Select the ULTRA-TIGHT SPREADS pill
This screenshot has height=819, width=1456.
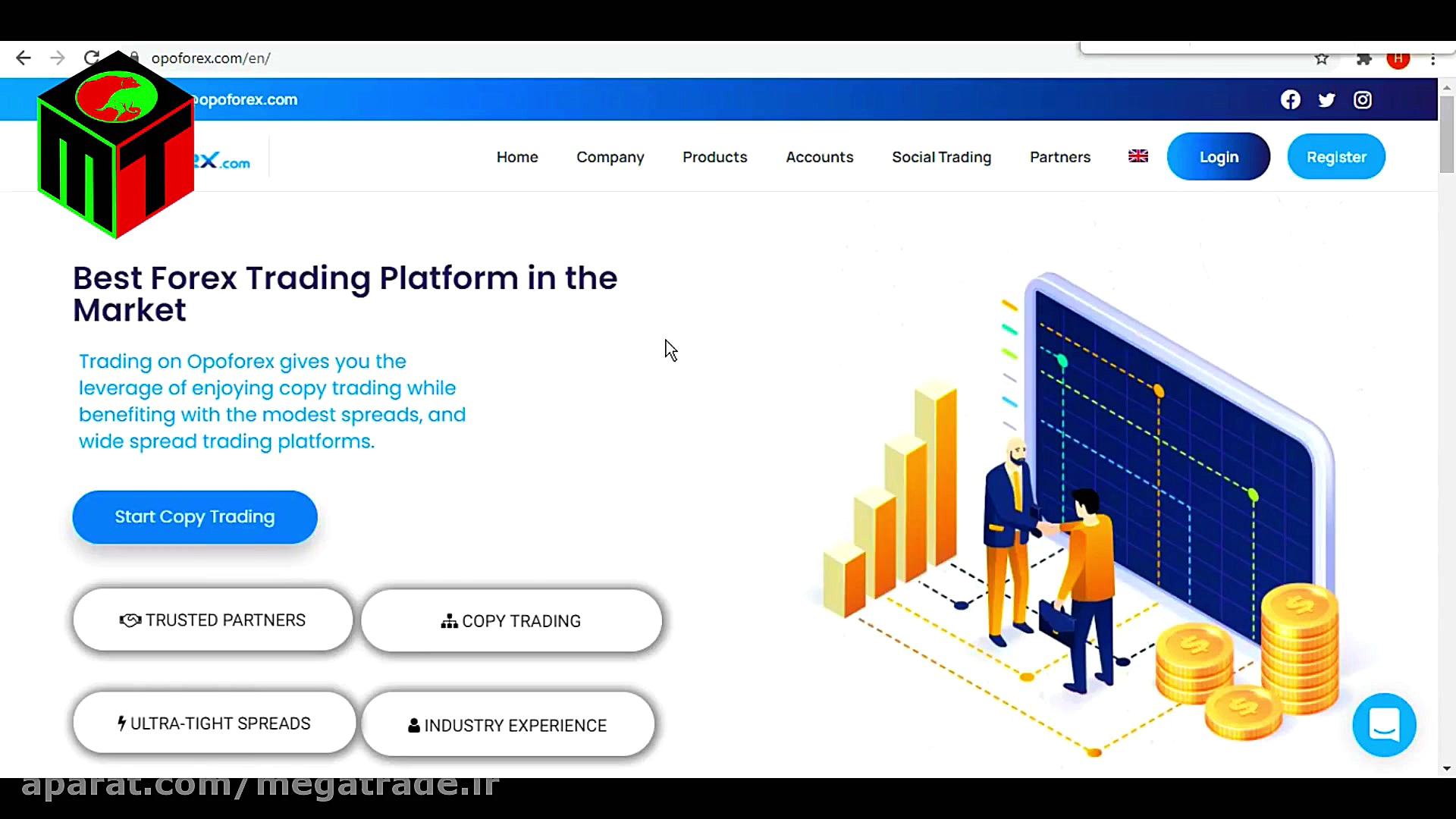[x=215, y=723]
